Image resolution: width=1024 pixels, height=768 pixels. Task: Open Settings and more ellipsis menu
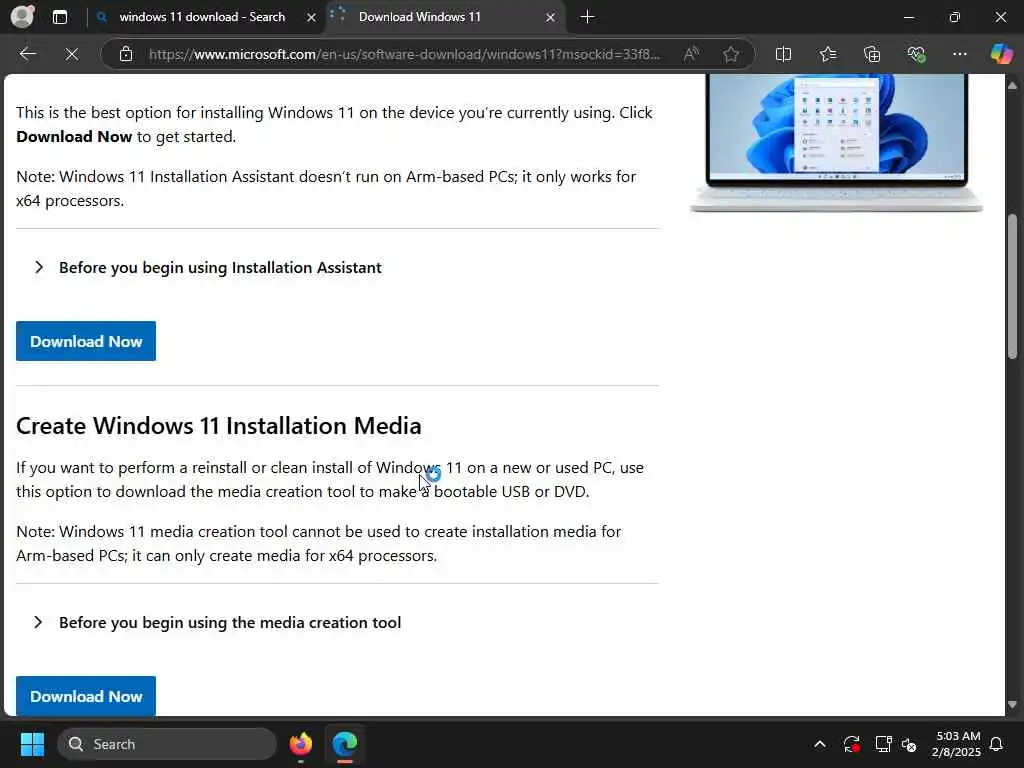pos(959,54)
